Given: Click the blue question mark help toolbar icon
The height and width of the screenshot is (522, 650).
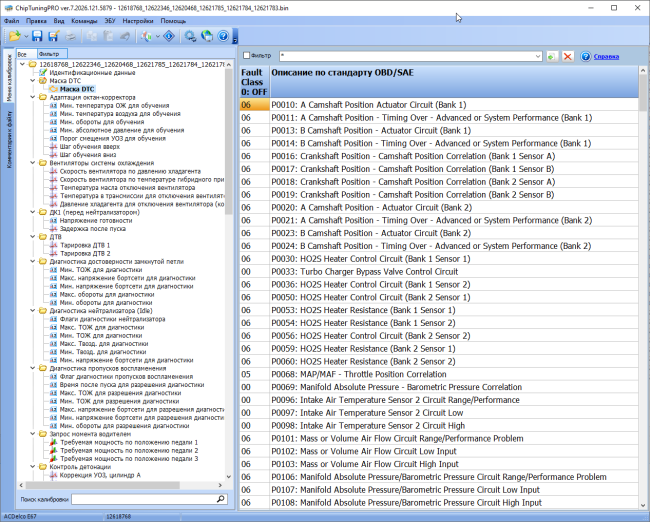Looking at the screenshot, I should click(223, 36).
